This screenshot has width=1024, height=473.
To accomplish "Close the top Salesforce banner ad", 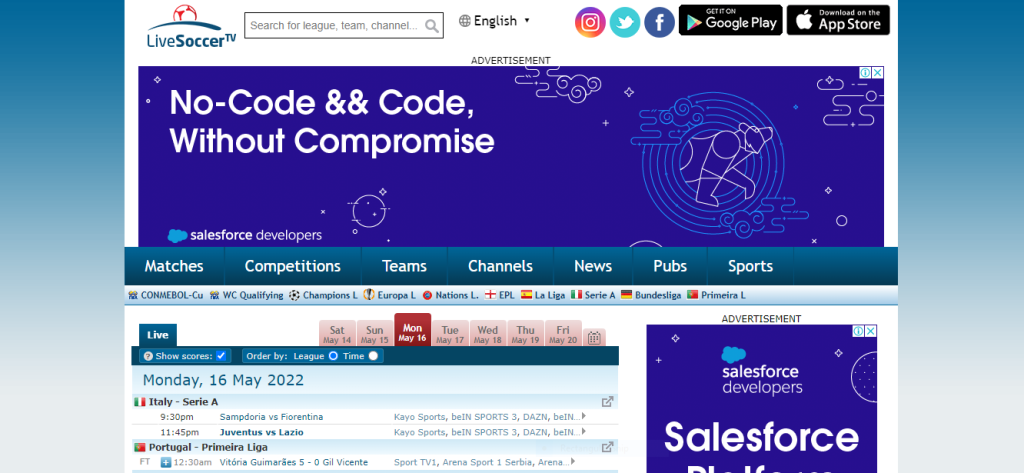I will click(878, 73).
